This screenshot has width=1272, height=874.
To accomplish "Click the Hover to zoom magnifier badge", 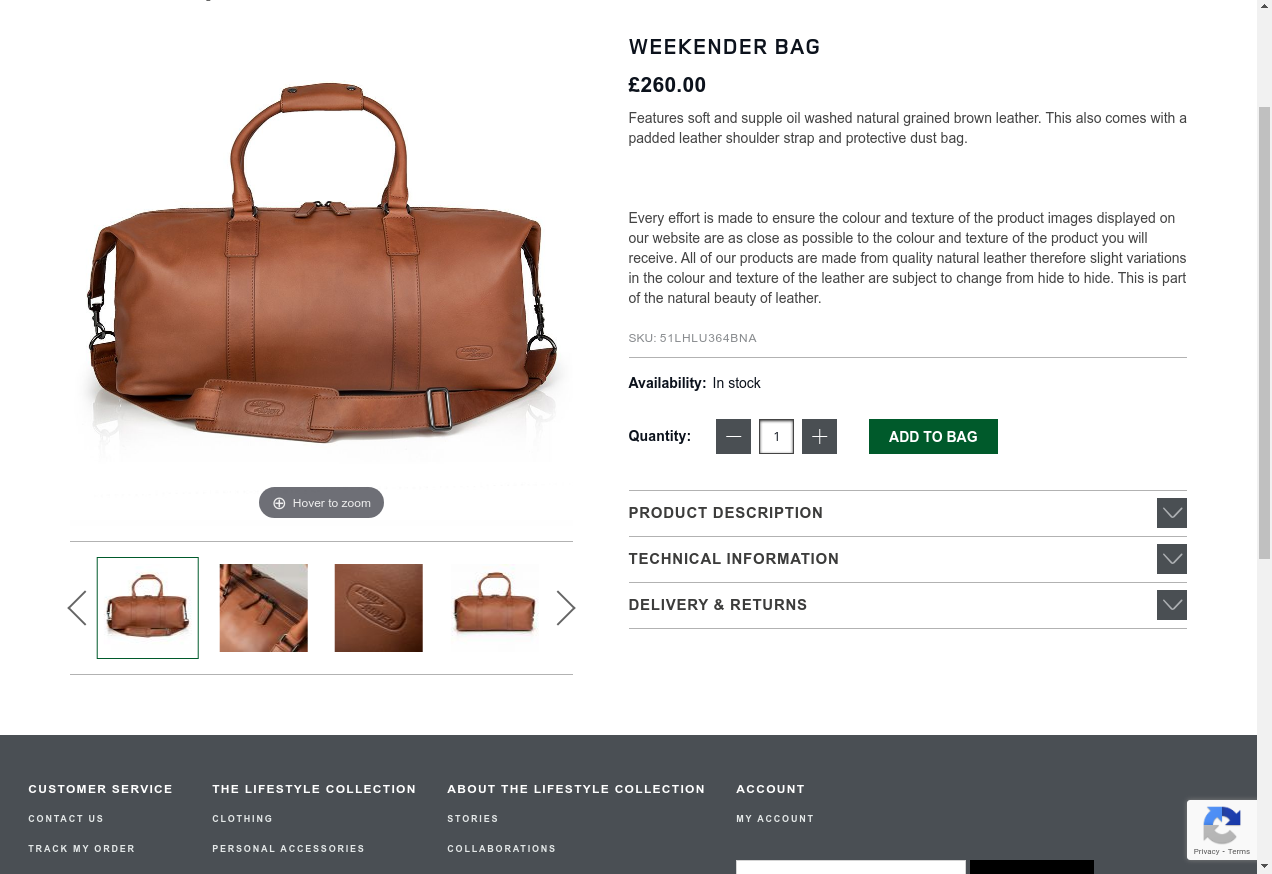I will pyautogui.click(x=321, y=503).
